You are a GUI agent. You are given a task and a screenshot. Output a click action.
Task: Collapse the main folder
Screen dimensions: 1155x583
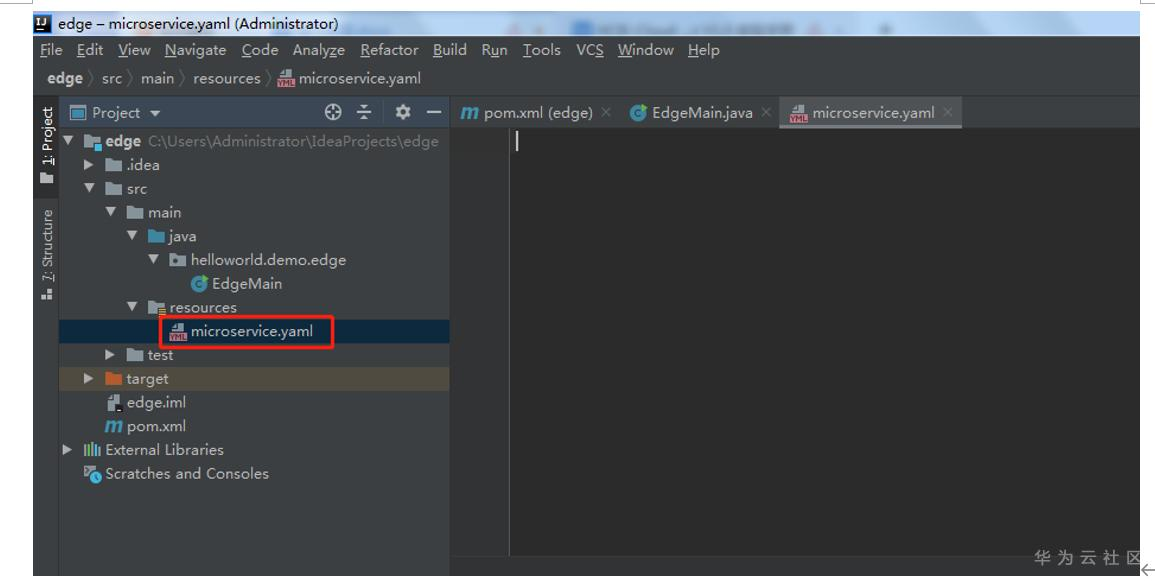click(x=110, y=212)
